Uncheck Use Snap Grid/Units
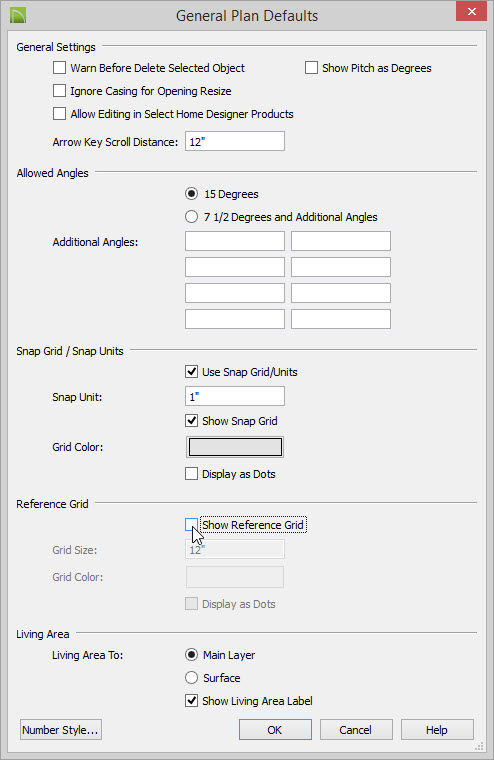This screenshot has width=494, height=760. click(191, 372)
